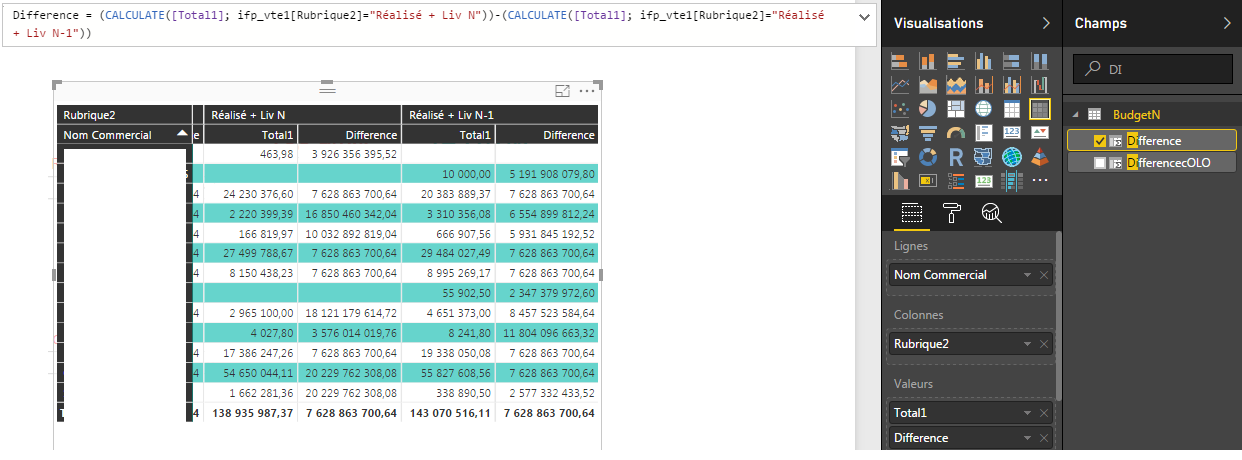
Task: Click the 'Réalisé + Liv N-1' column header
Action: [499, 115]
